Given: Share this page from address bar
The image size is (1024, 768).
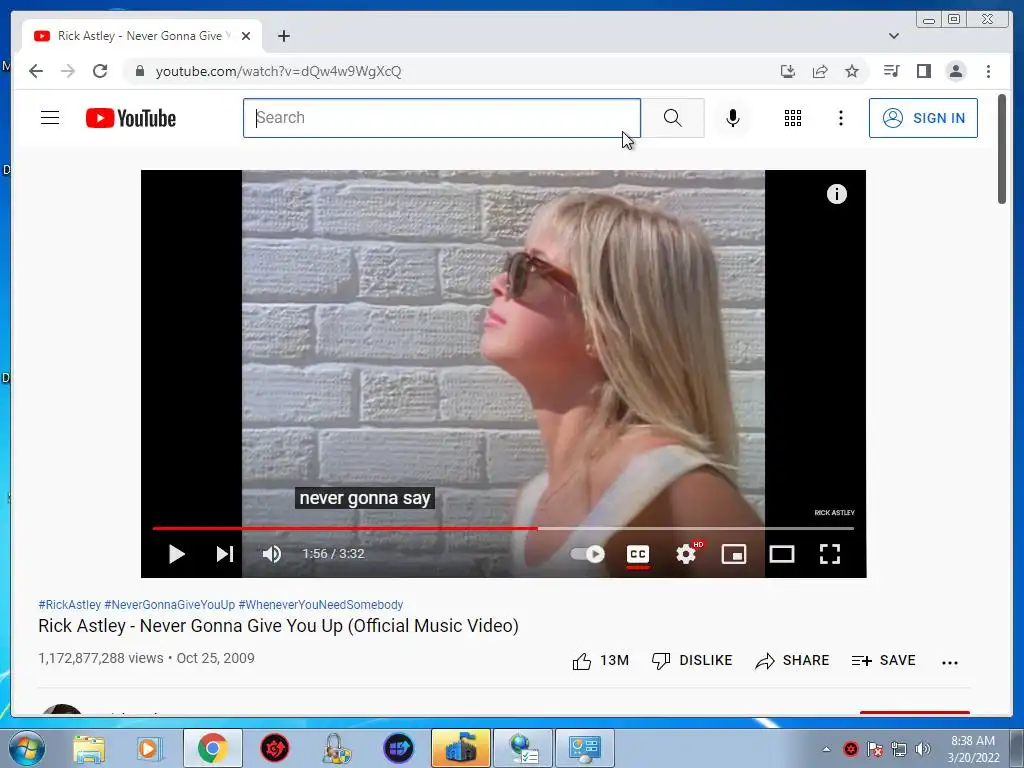Looking at the screenshot, I should tap(820, 71).
